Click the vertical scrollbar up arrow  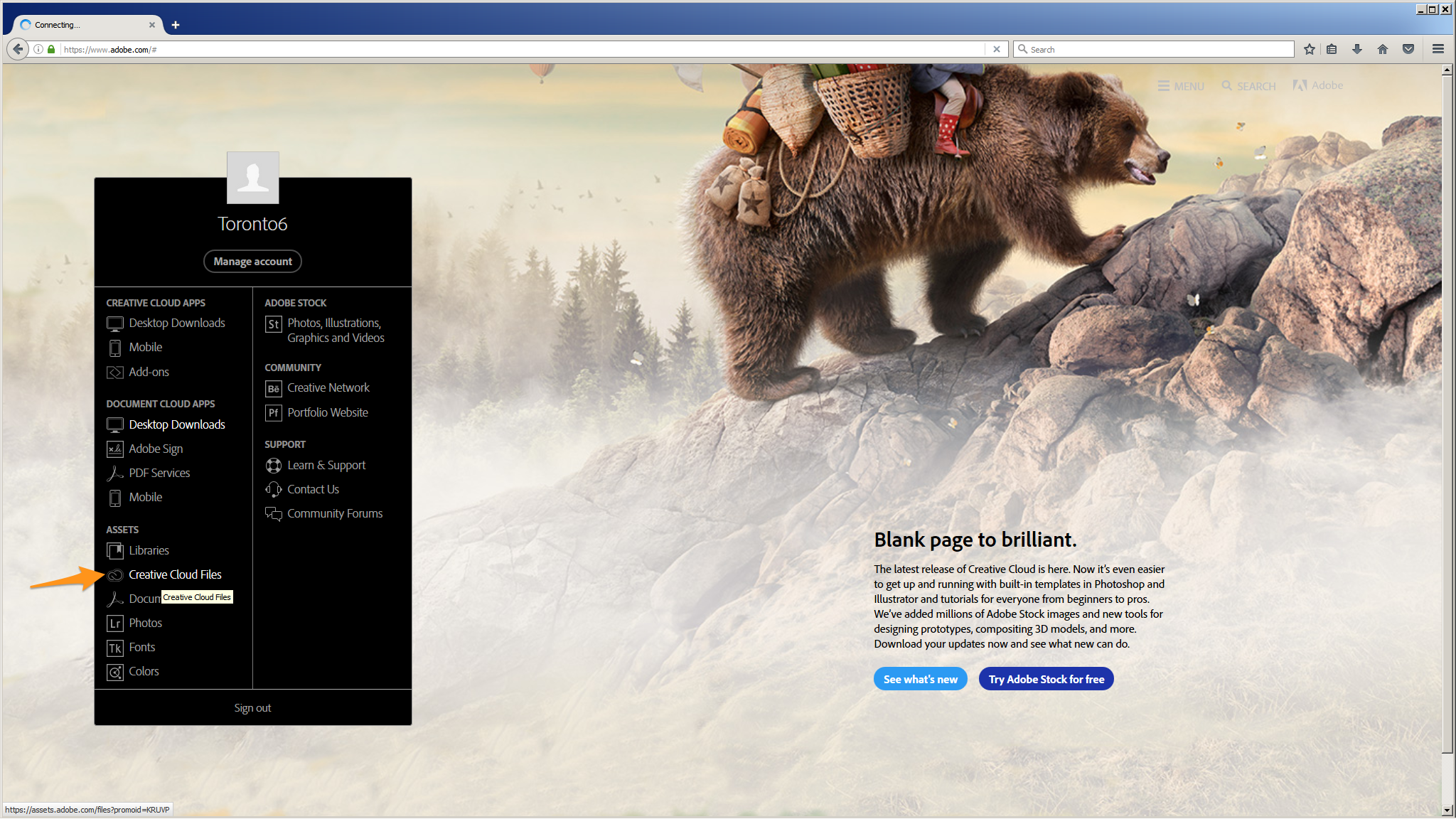[1447, 70]
